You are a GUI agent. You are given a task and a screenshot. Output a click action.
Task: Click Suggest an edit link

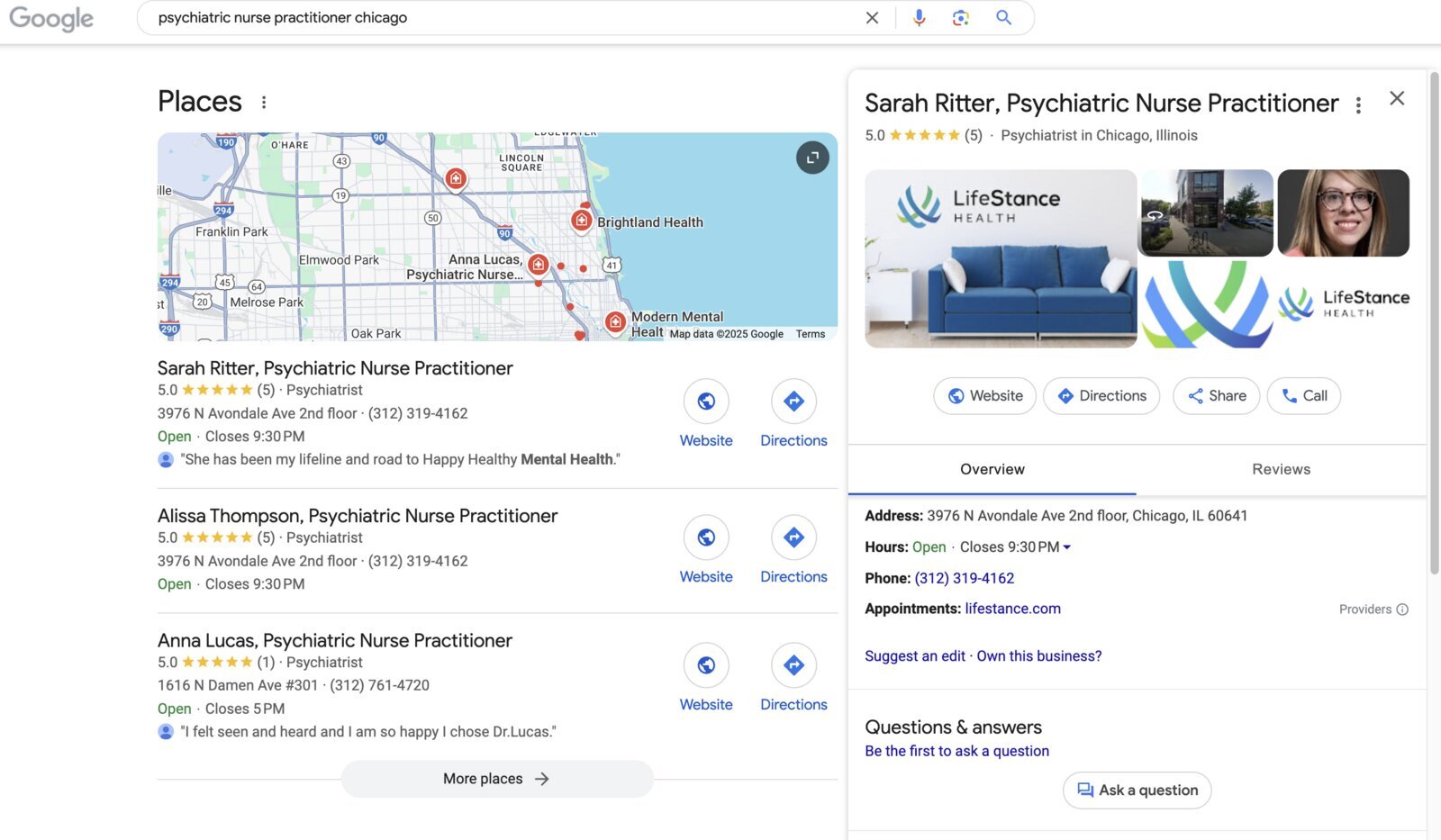(x=915, y=656)
